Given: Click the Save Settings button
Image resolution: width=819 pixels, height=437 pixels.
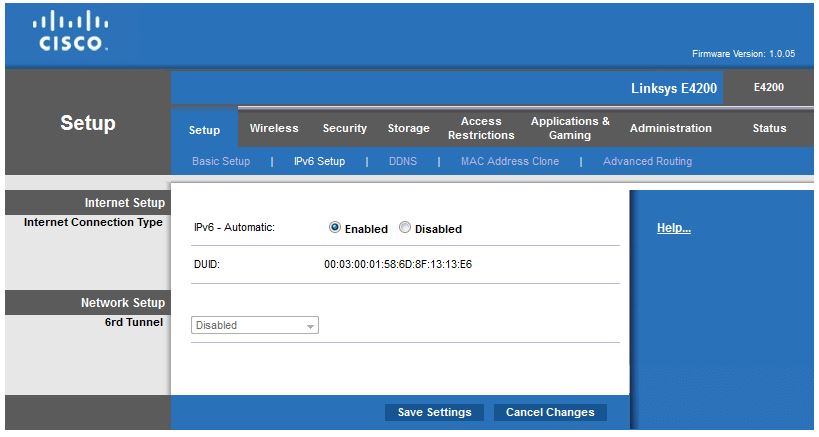Looking at the screenshot, I should click(435, 412).
